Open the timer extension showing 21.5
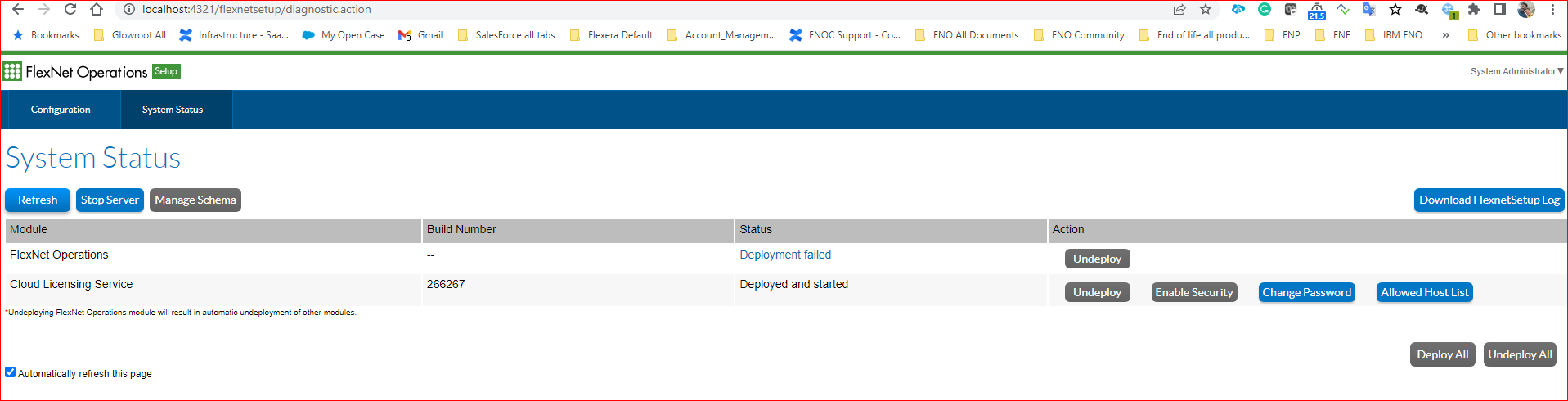 (1317, 11)
